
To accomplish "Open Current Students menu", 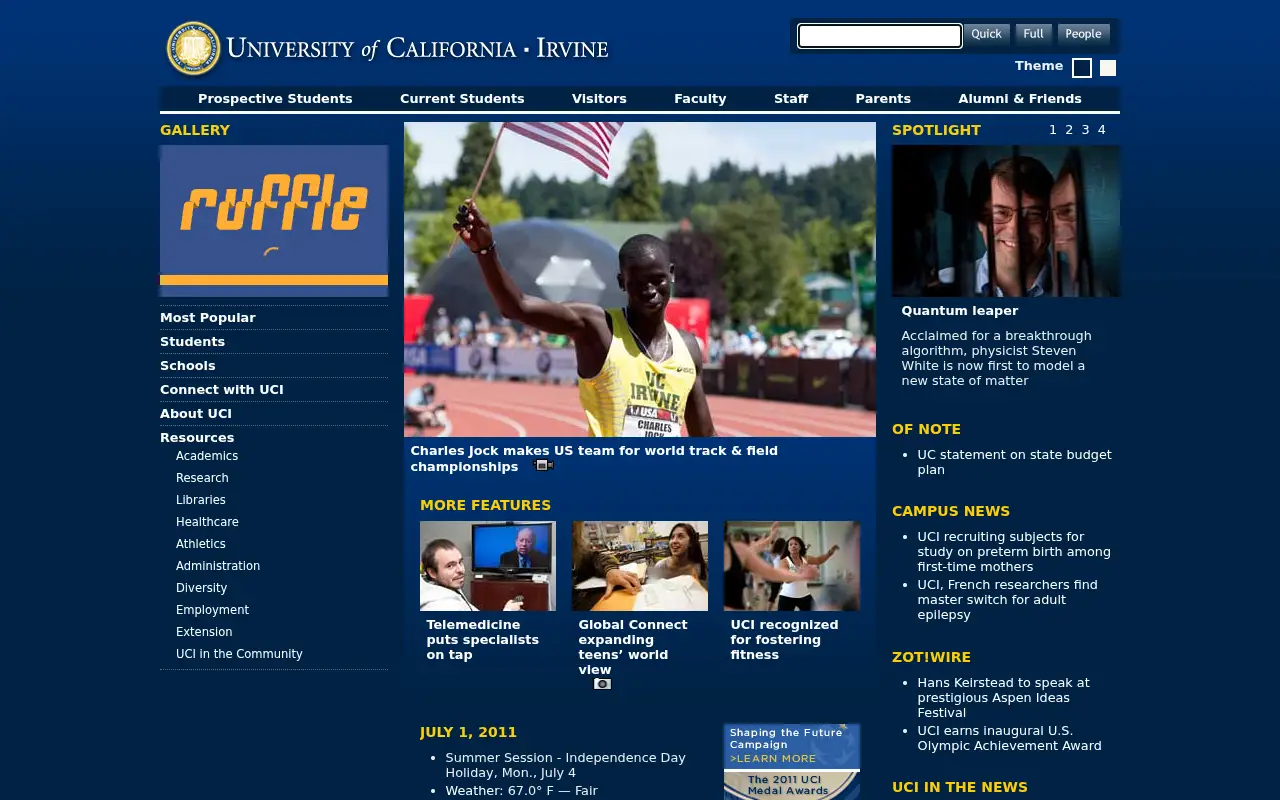I will click(462, 99).
